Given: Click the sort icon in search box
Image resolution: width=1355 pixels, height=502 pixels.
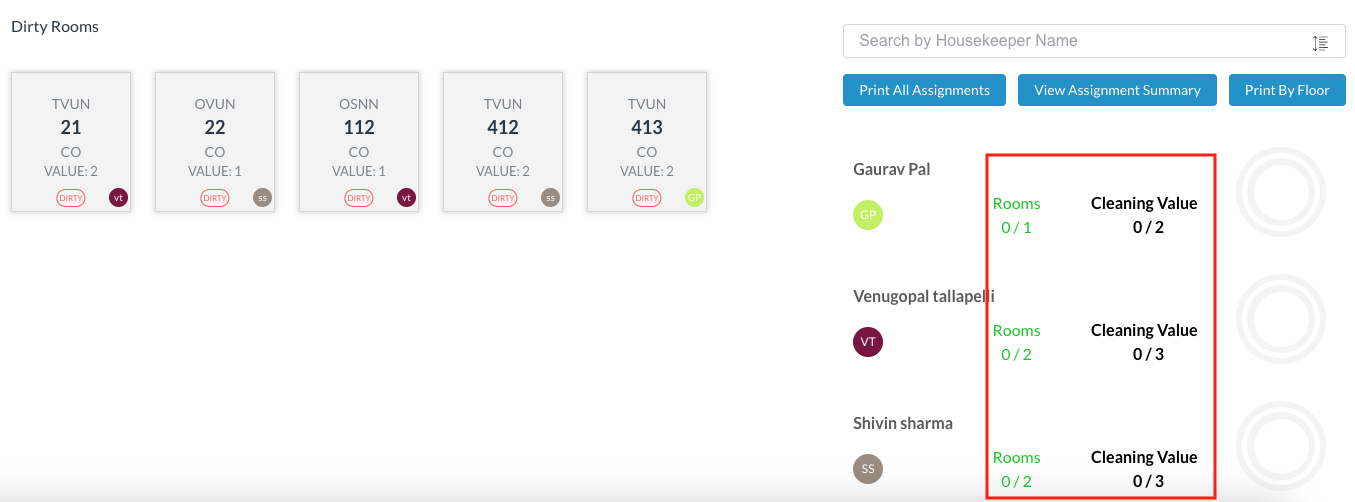Looking at the screenshot, I should click(1320, 43).
